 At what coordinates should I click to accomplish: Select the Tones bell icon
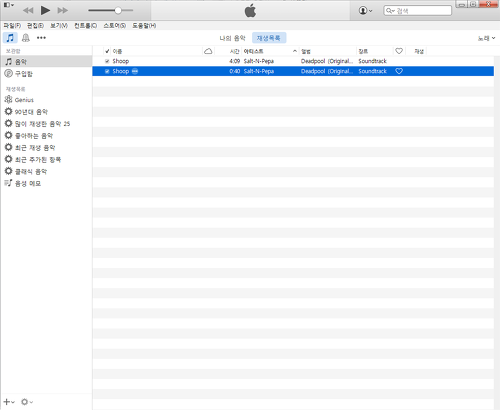[26, 38]
